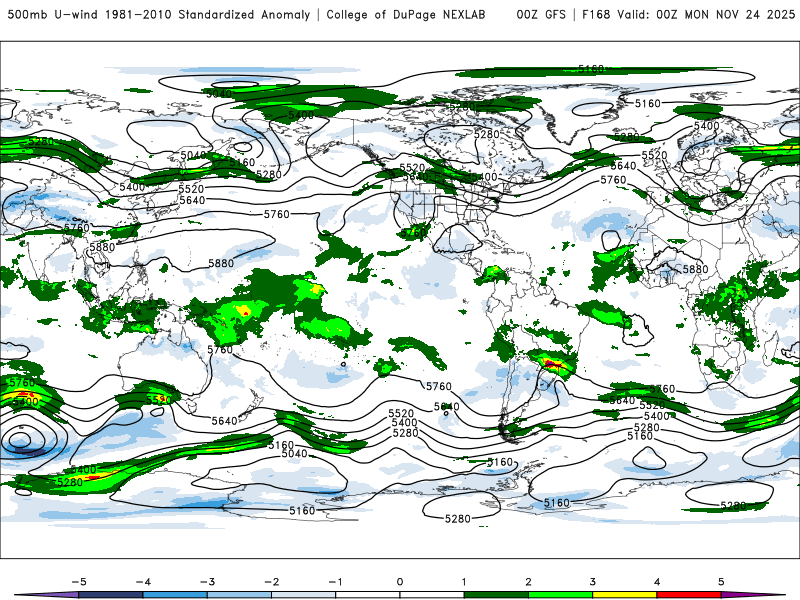The height and width of the screenshot is (600, 800).
Task: Click the '00Z GFS' model run text
Action: [x=541, y=14]
